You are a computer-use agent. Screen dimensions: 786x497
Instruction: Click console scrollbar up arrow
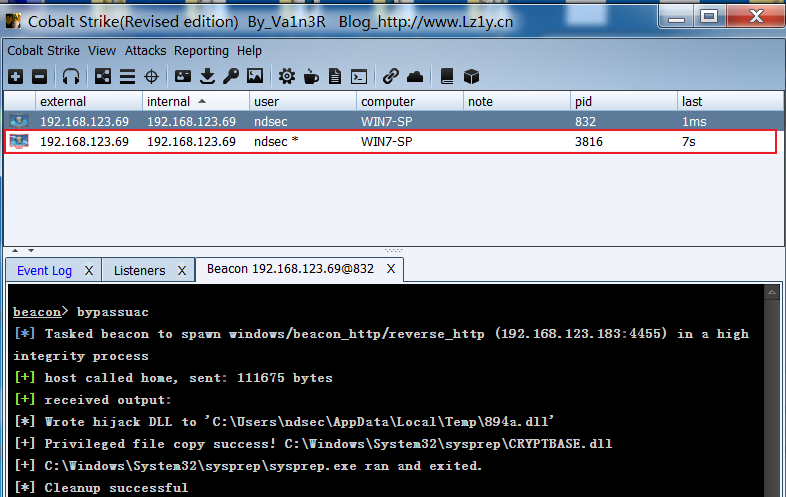772,292
